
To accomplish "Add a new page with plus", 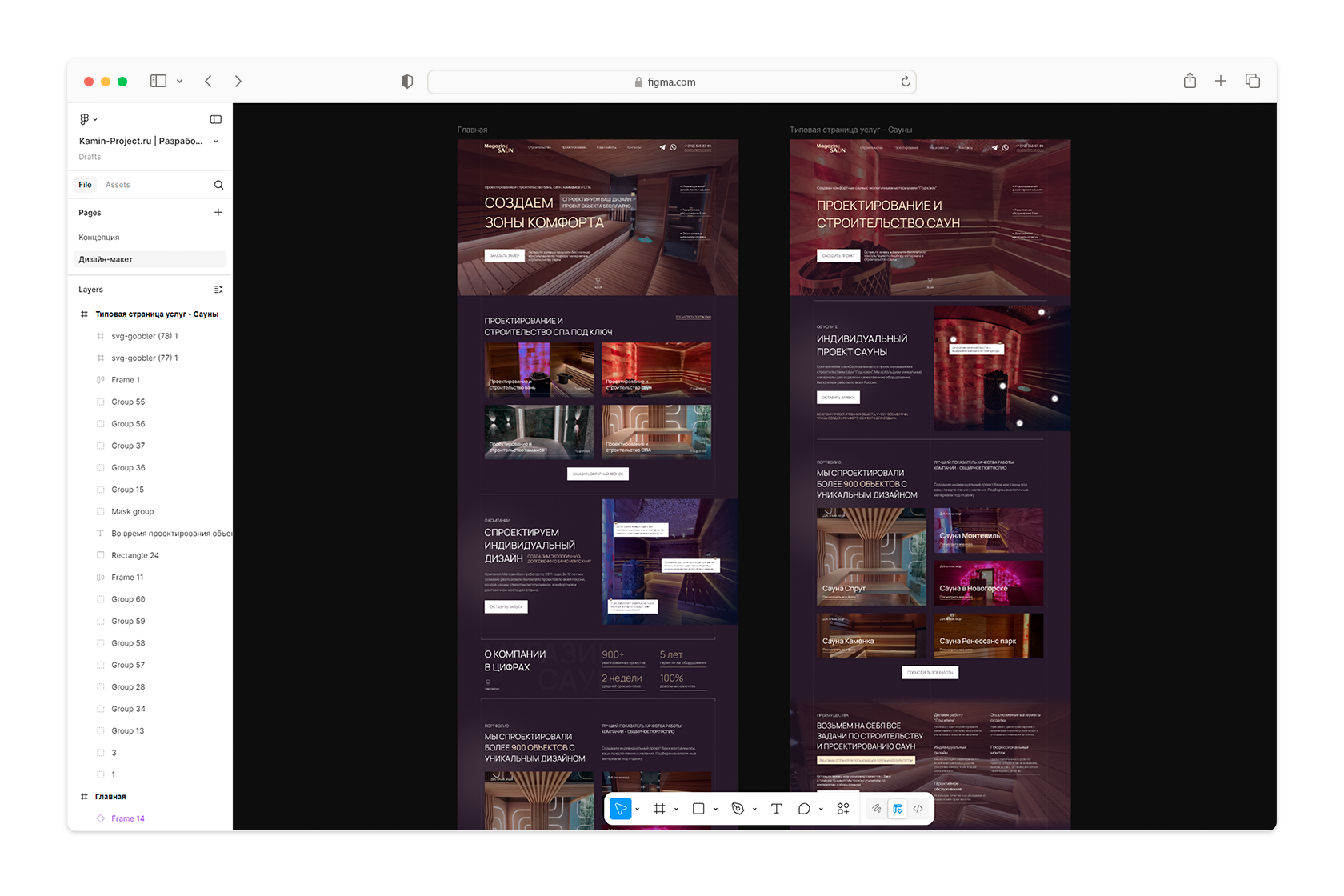I will pos(218,213).
